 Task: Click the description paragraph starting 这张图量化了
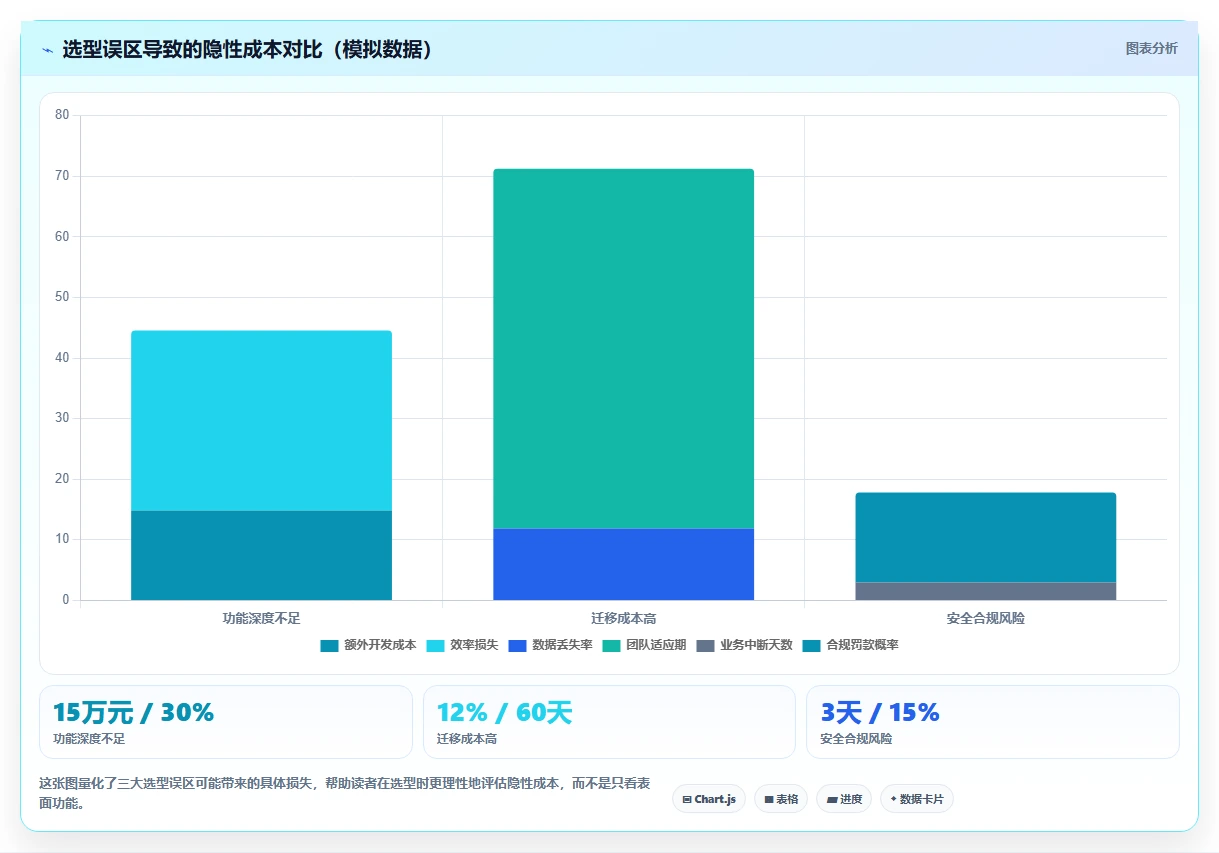344,793
